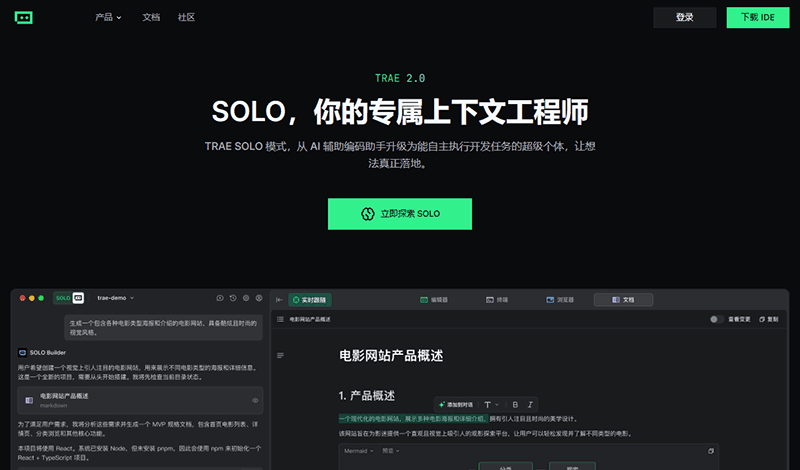Click the preview eye icon in chat header
The image size is (800, 470).
220,298
